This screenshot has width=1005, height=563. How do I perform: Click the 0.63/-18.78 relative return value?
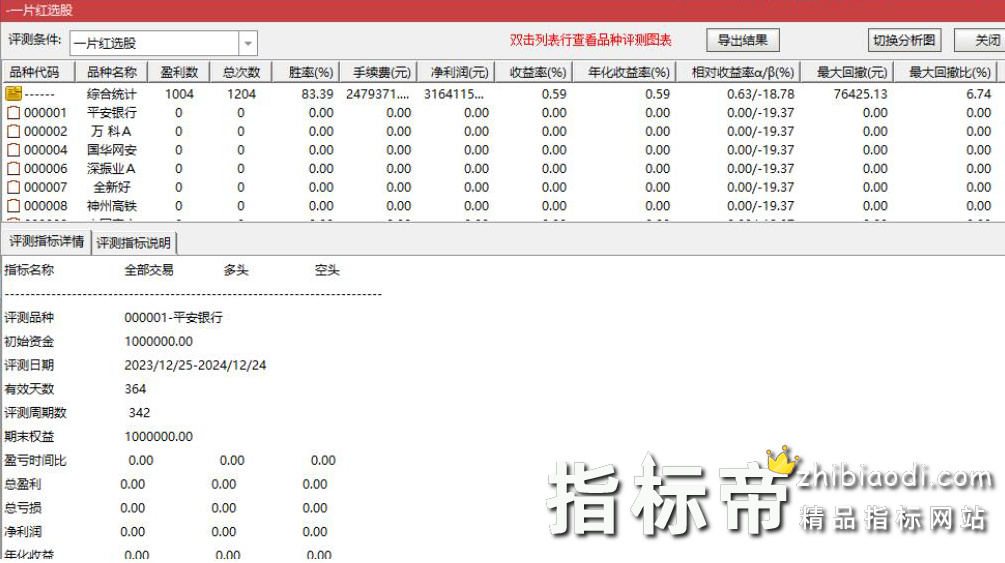pos(760,94)
